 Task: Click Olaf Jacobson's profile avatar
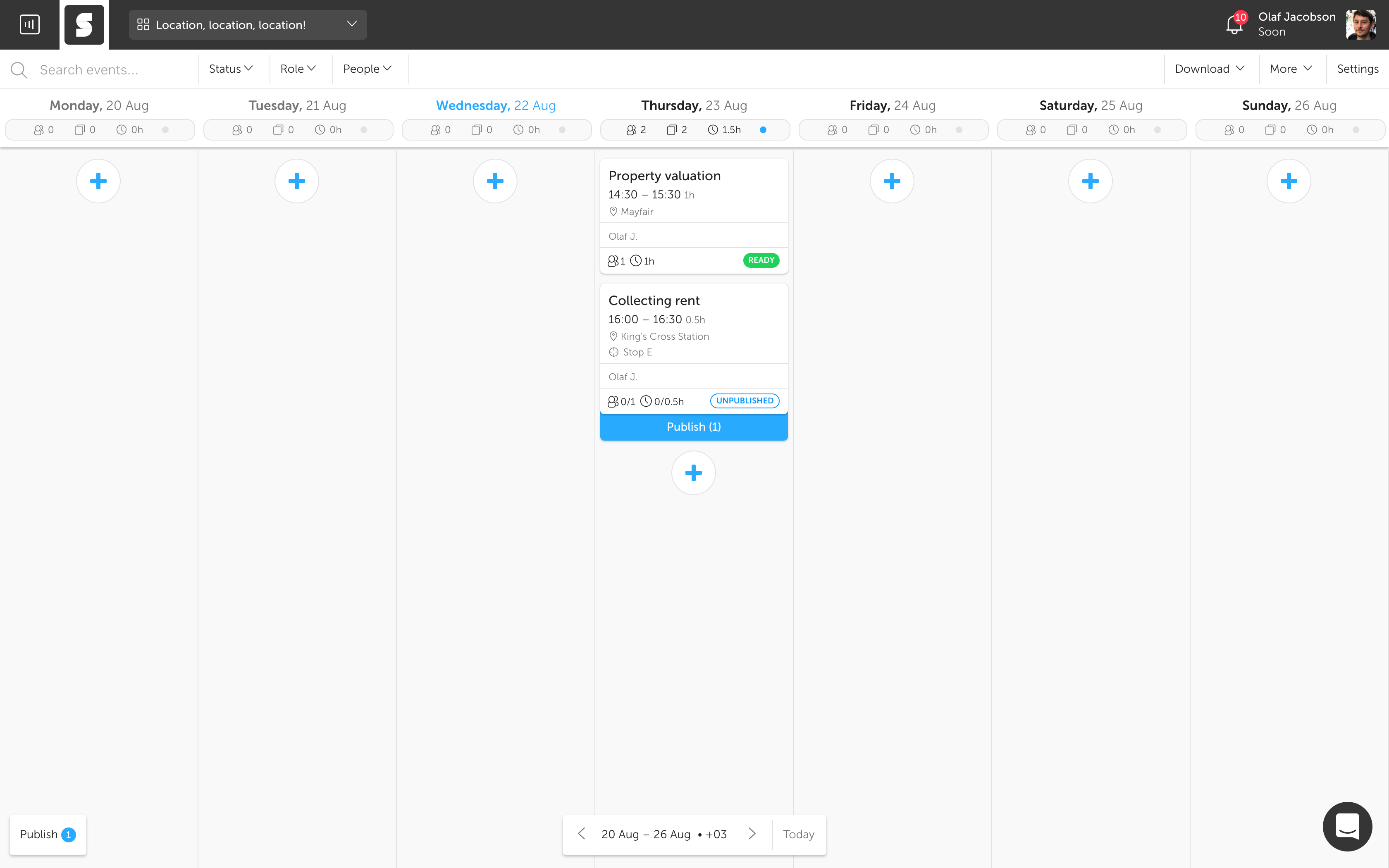(x=1360, y=25)
